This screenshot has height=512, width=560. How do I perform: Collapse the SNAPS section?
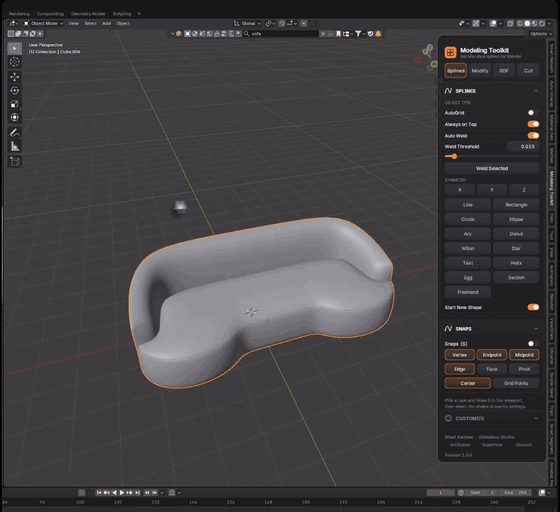point(536,328)
